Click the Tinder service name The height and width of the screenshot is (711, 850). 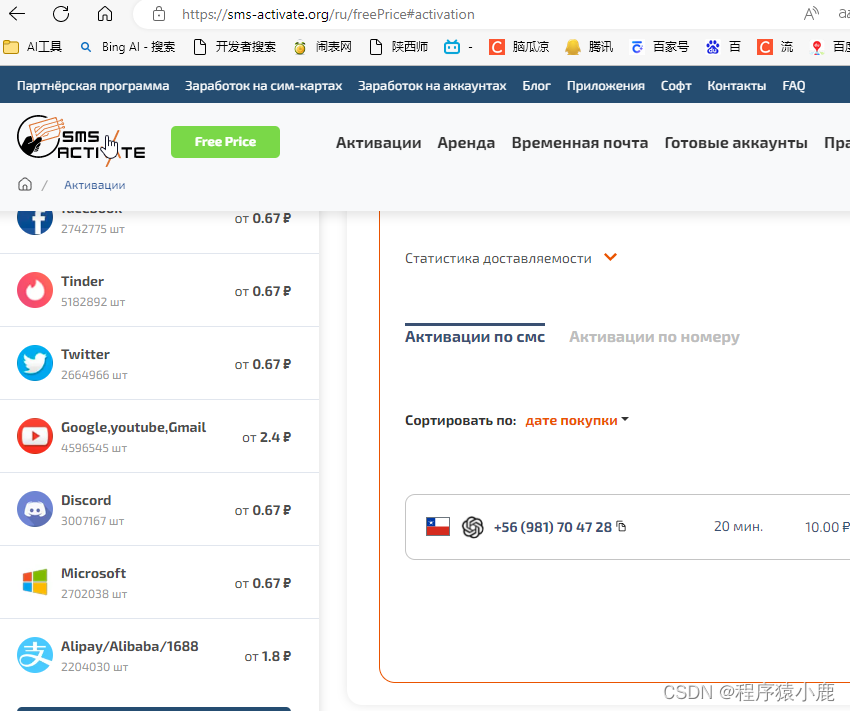click(82, 281)
